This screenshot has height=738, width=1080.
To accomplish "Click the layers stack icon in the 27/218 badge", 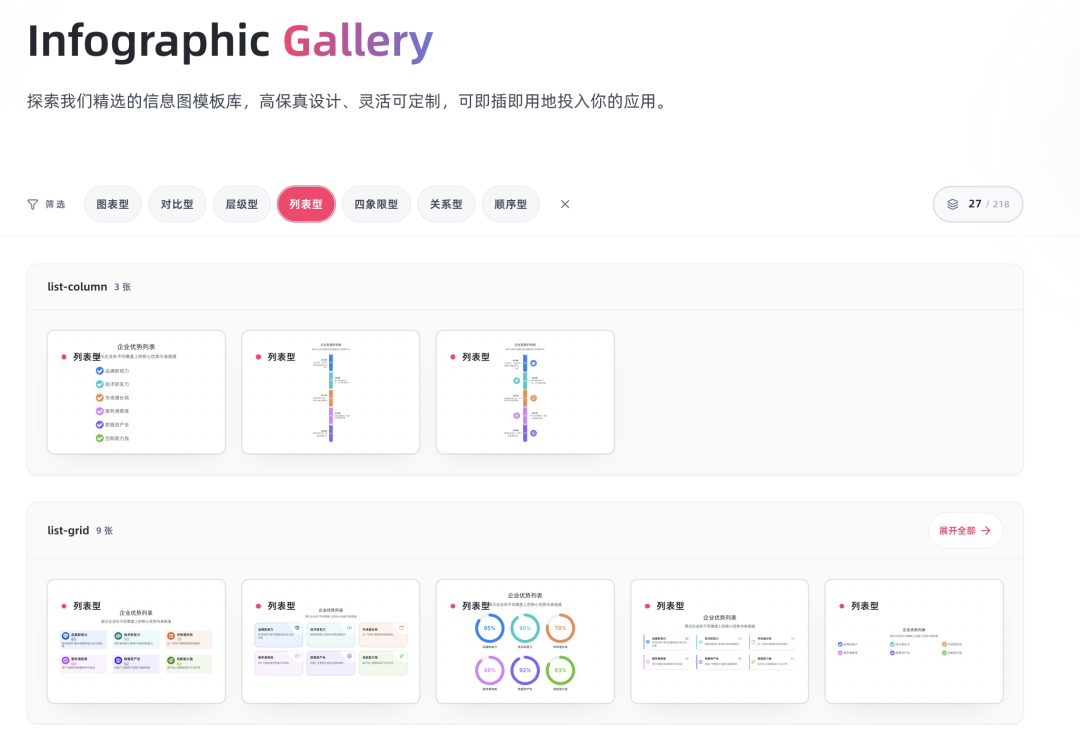I will pyautogui.click(x=952, y=203).
